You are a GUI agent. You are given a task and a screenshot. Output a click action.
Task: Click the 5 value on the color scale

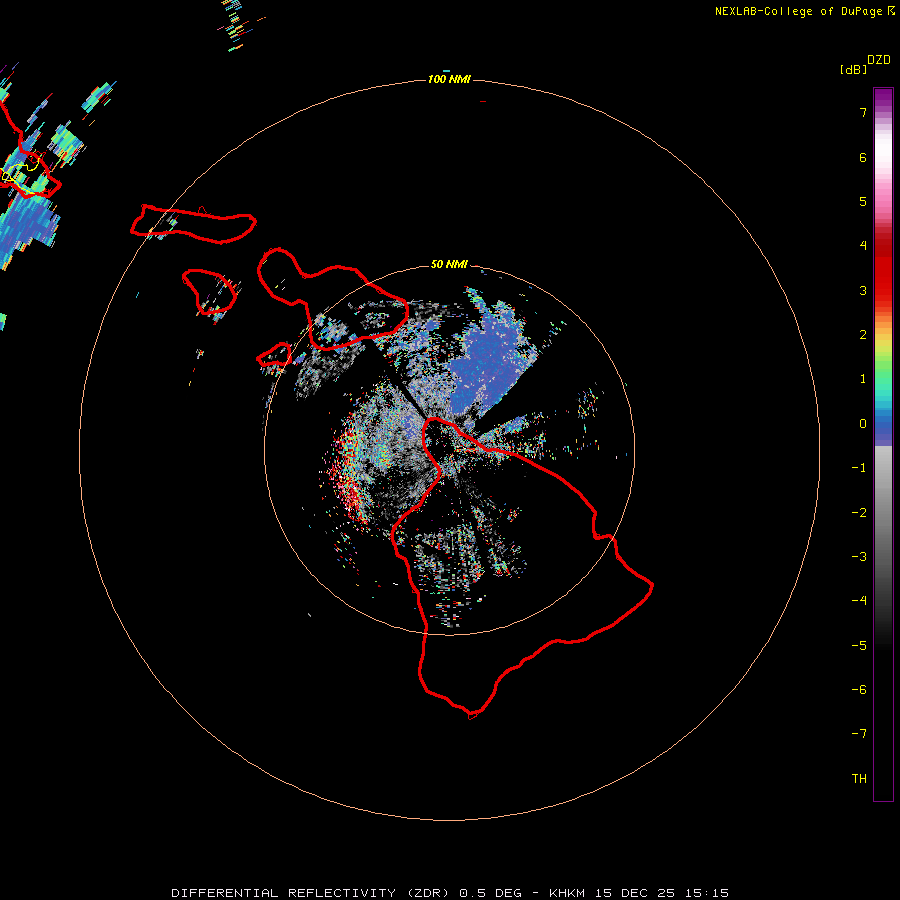point(863,202)
